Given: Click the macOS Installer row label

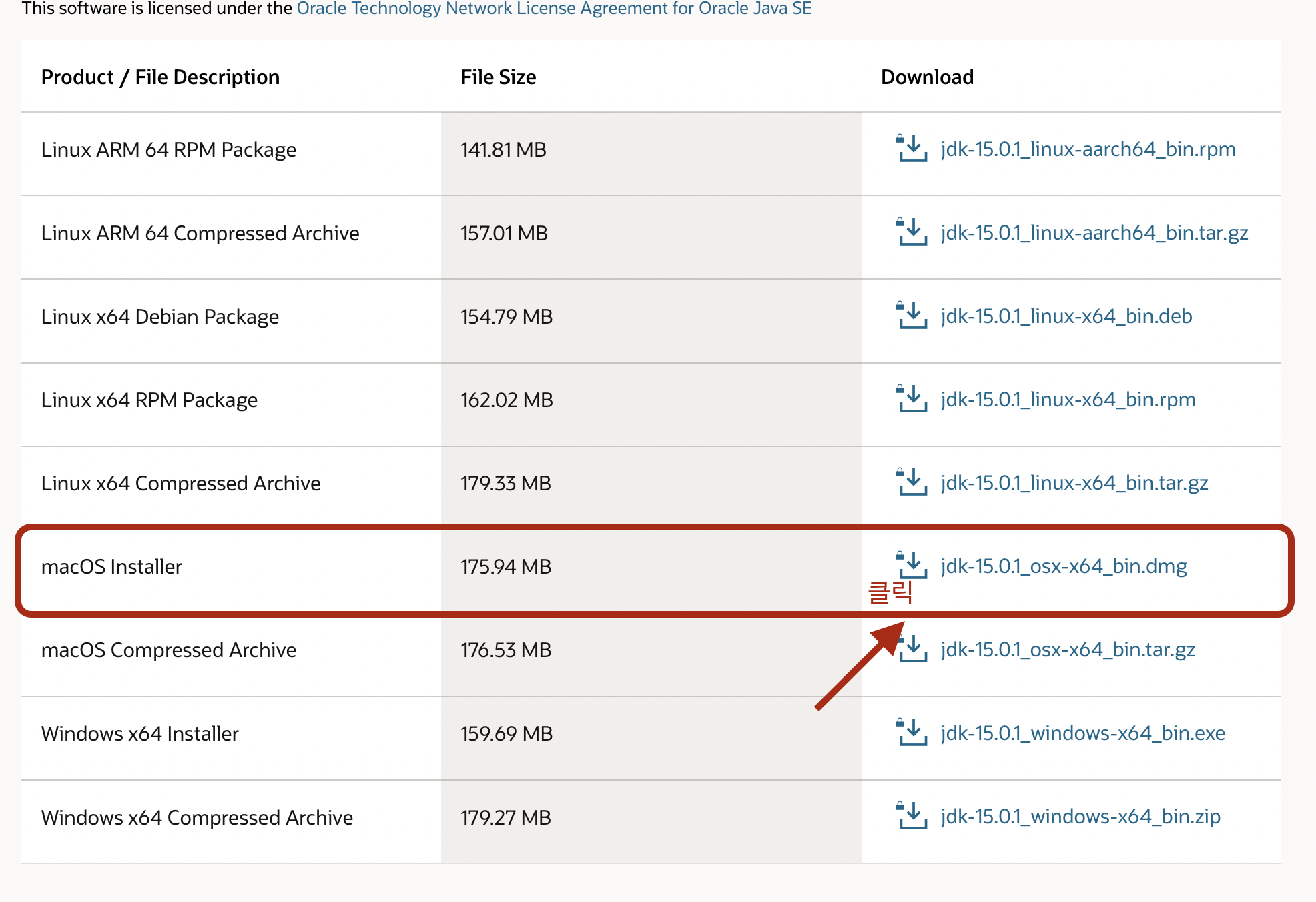Looking at the screenshot, I should coord(111,567).
